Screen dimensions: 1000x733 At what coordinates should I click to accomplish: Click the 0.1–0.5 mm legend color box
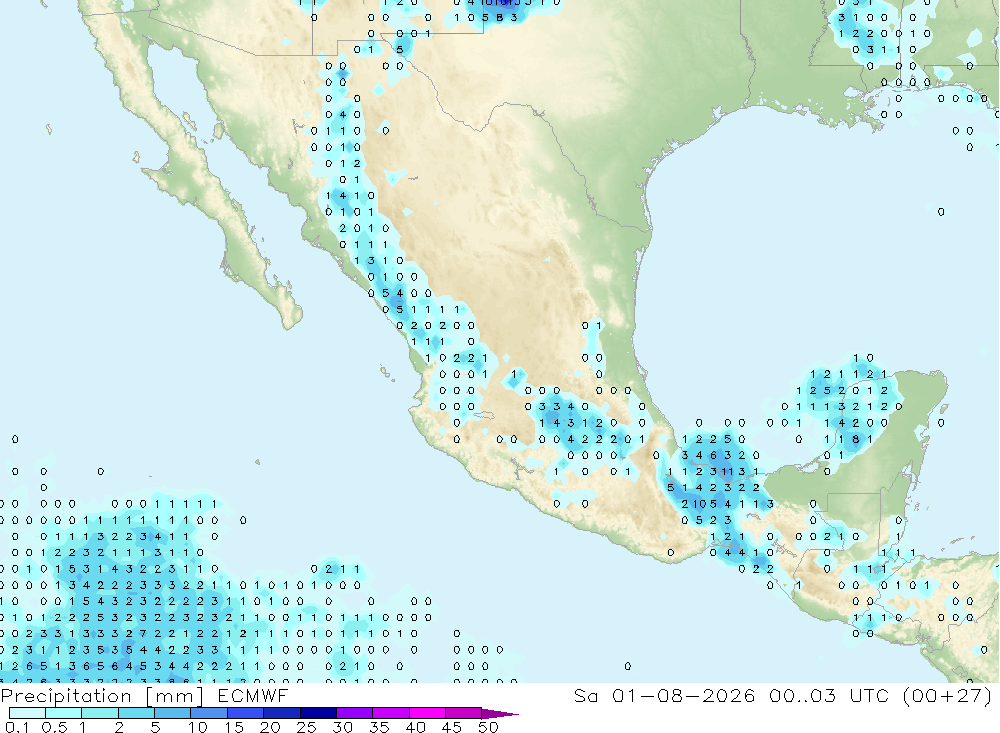27,713
